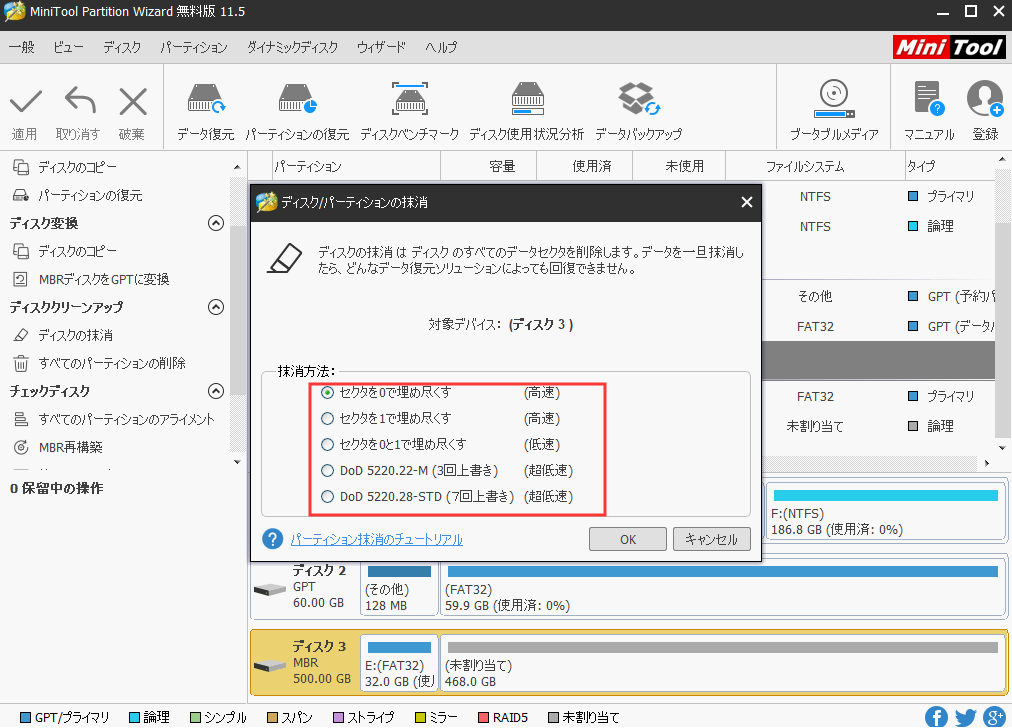Collapse the ディスク変換 section
This screenshot has width=1012, height=728.
pyautogui.click(x=216, y=223)
